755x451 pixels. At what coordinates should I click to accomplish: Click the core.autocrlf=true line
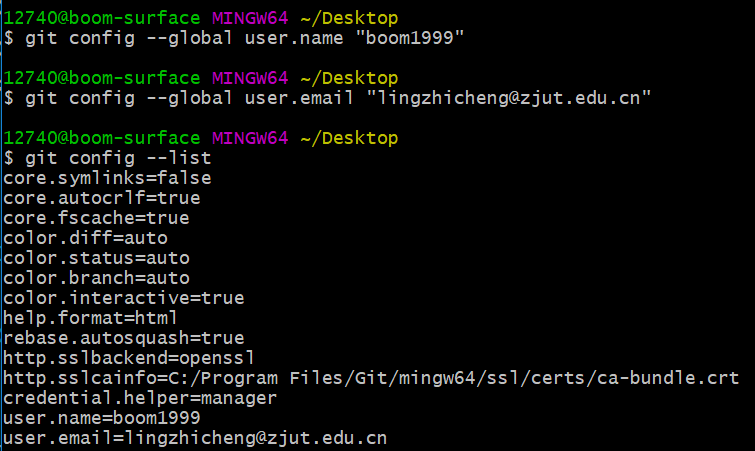(102, 198)
